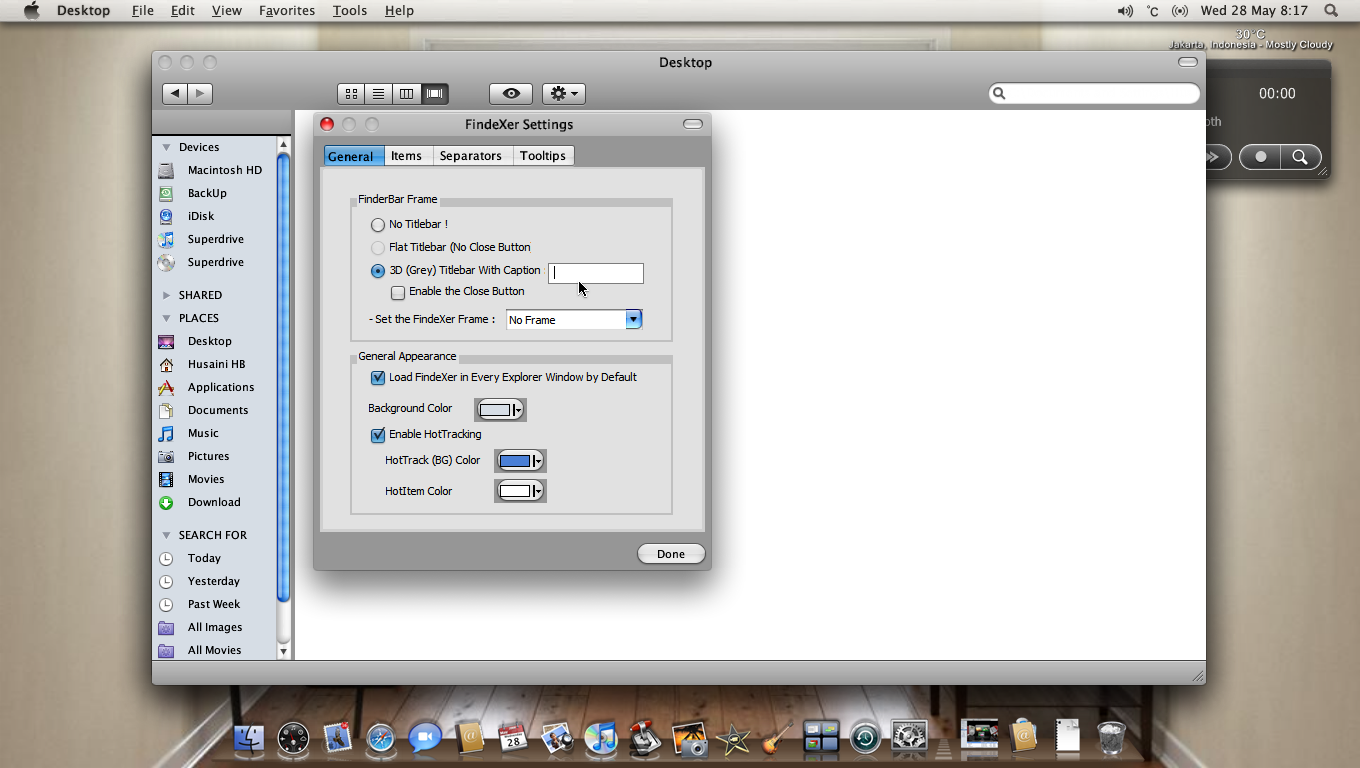Viewport: 1360px width, 768px height.
Task: Click the sidebar scroll down arrow
Action: (x=283, y=651)
